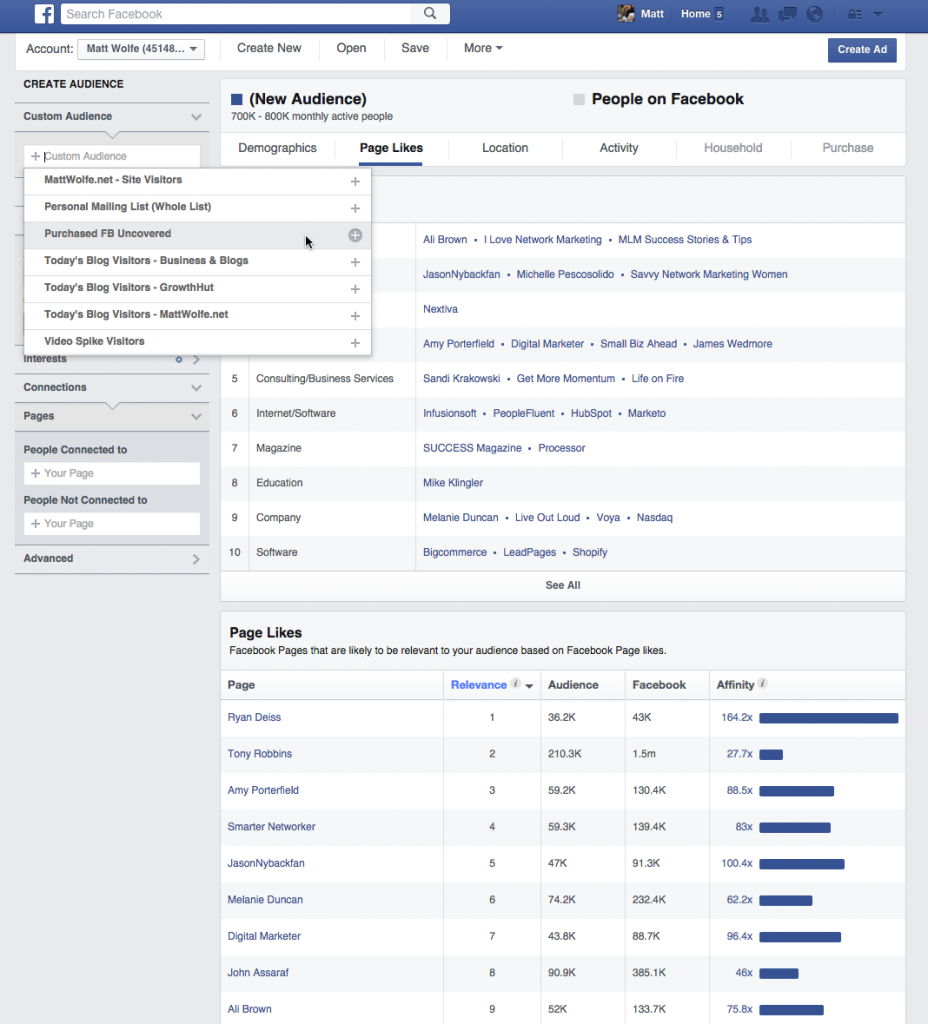Switch to the Demographics tab
The image size is (928, 1024).
click(x=278, y=148)
